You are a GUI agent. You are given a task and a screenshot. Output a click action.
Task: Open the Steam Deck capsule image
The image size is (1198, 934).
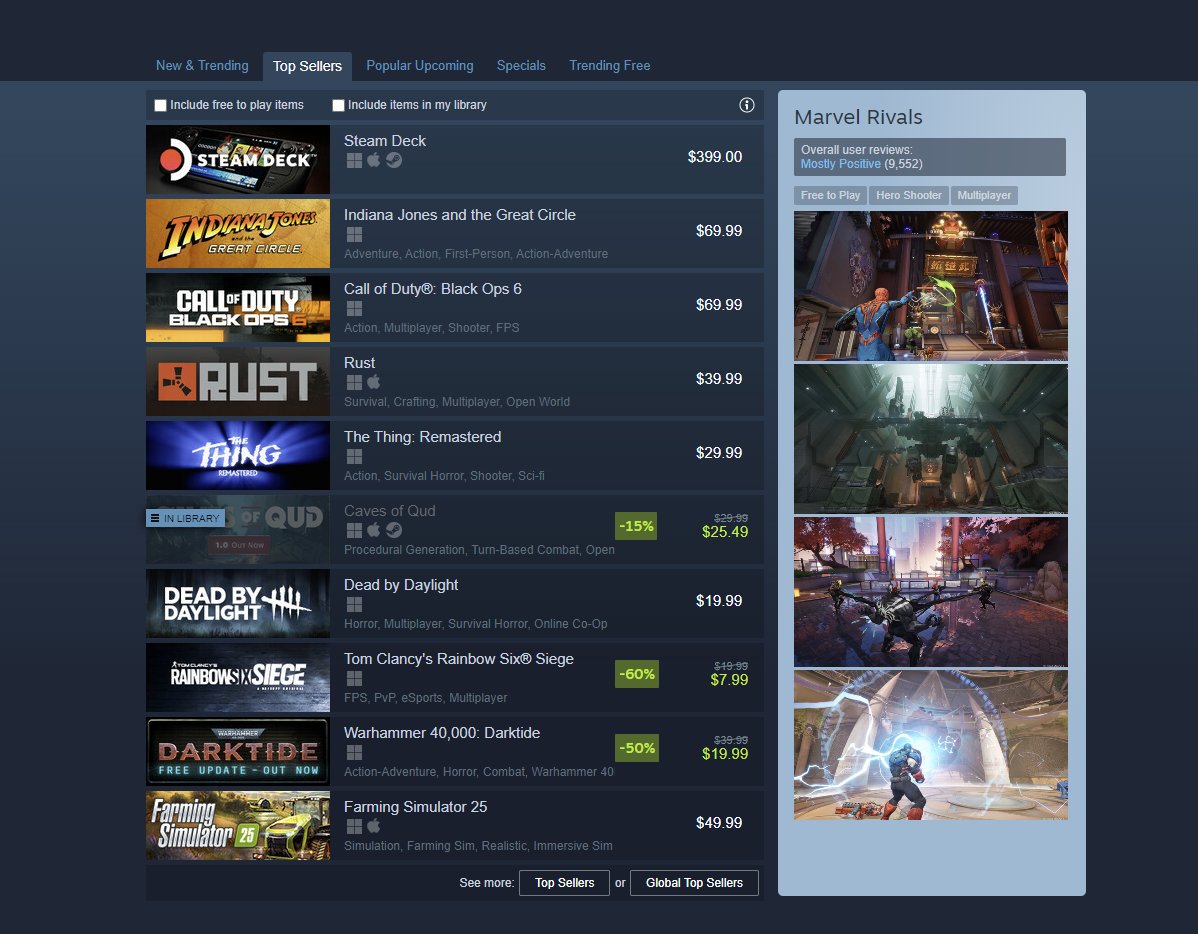[238, 159]
